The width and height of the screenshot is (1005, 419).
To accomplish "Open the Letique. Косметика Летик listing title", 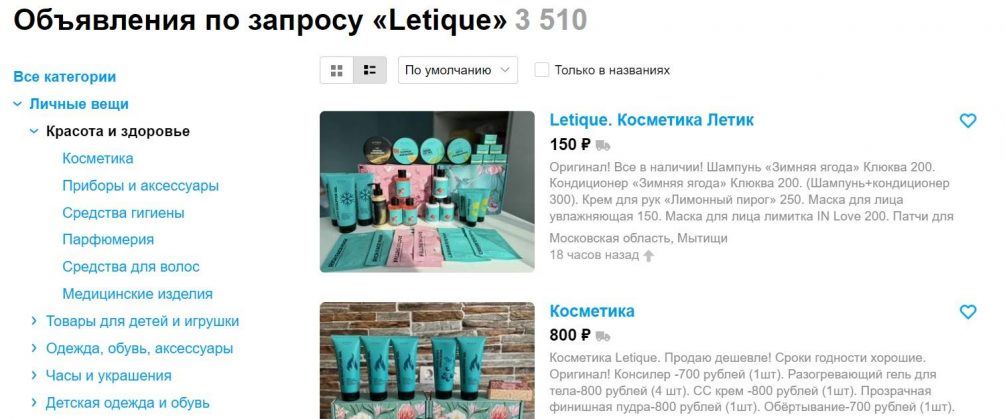I will click(x=652, y=120).
